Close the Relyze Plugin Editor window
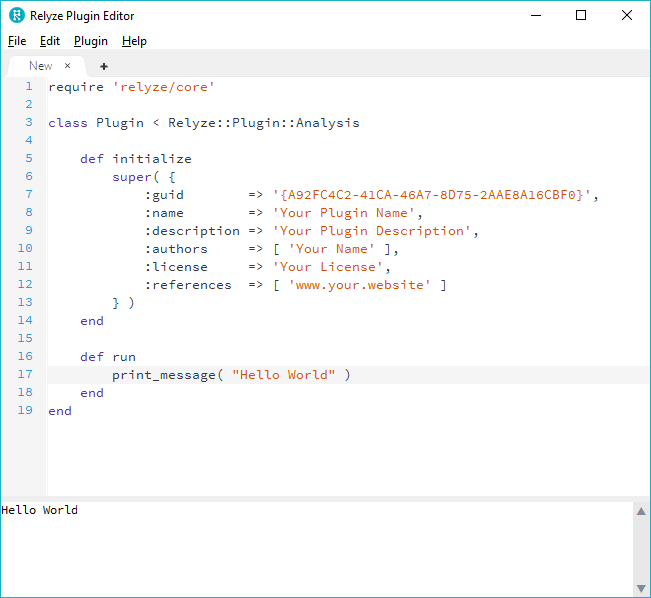This screenshot has width=651, height=598. coord(627,15)
